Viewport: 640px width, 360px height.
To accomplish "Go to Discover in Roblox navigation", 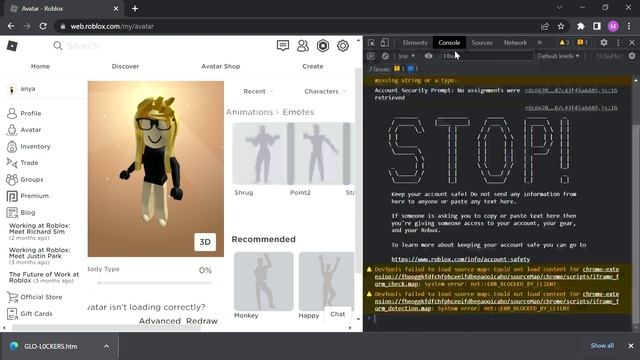I will click(x=125, y=66).
